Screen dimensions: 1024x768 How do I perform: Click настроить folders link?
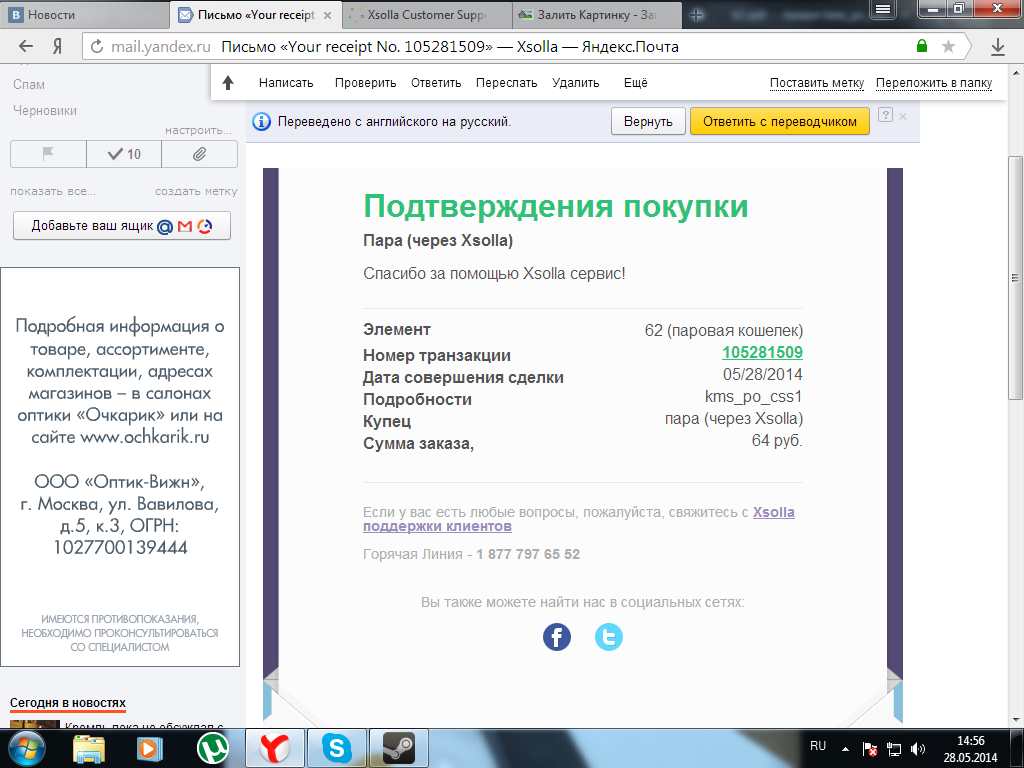point(199,130)
